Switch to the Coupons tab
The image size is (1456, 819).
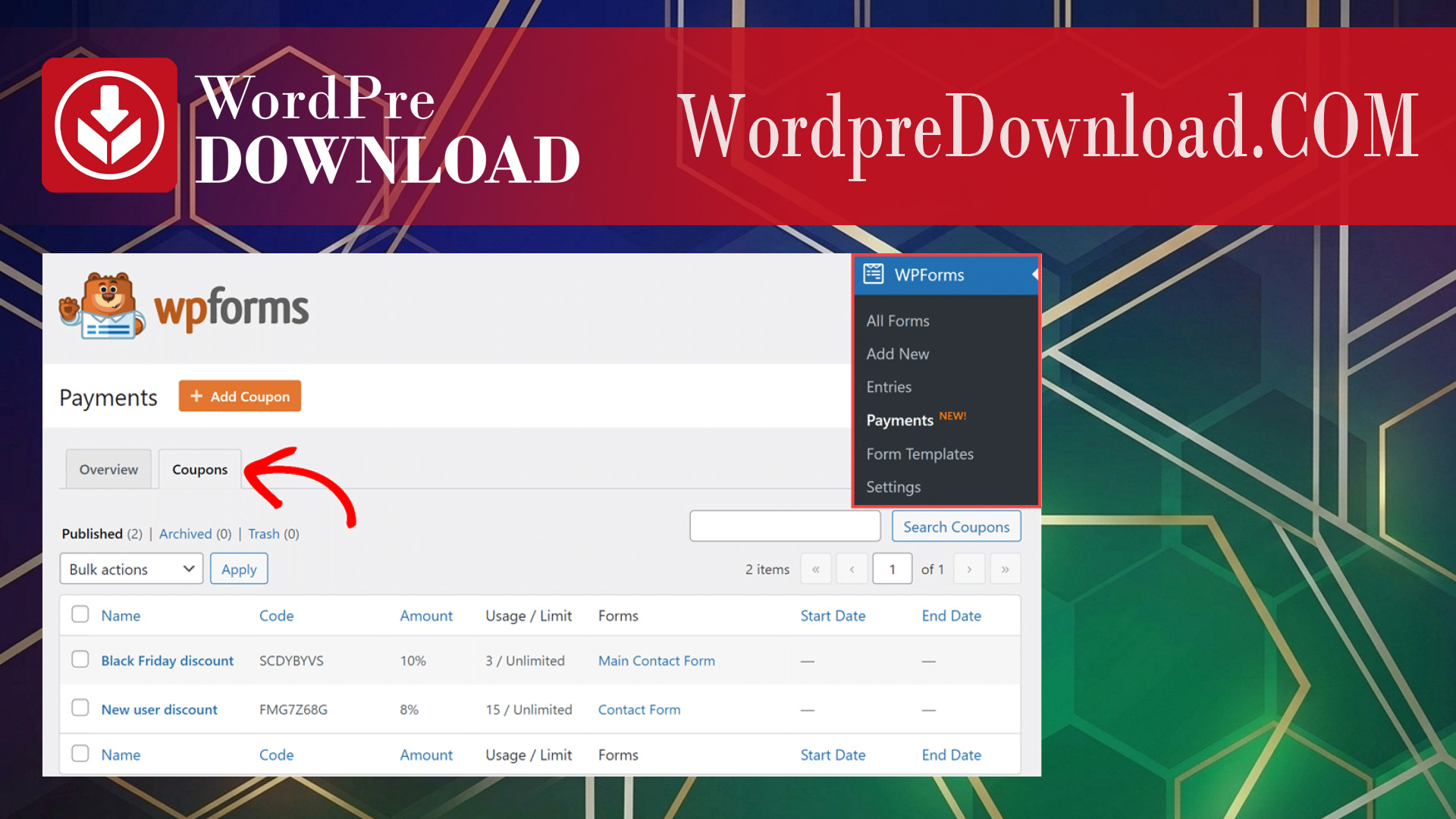click(x=199, y=469)
